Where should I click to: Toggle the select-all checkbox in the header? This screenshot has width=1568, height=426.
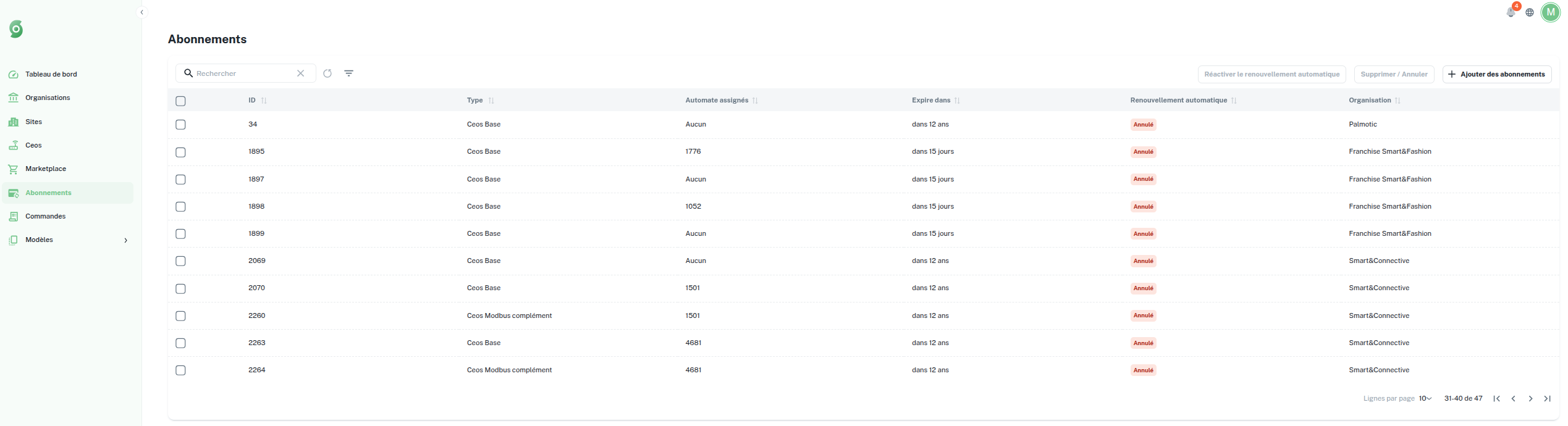pyautogui.click(x=180, y=101)
